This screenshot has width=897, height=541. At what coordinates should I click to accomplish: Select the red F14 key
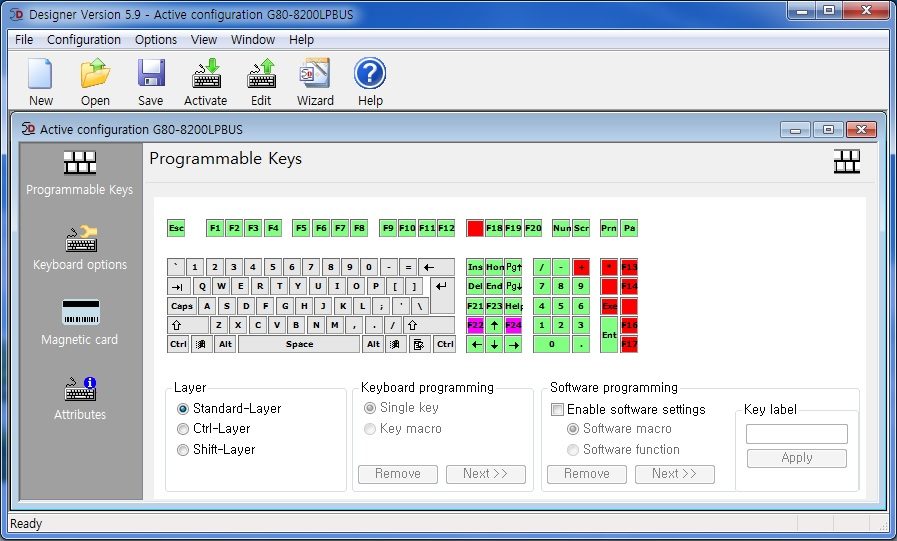click(x=629, y=287)
